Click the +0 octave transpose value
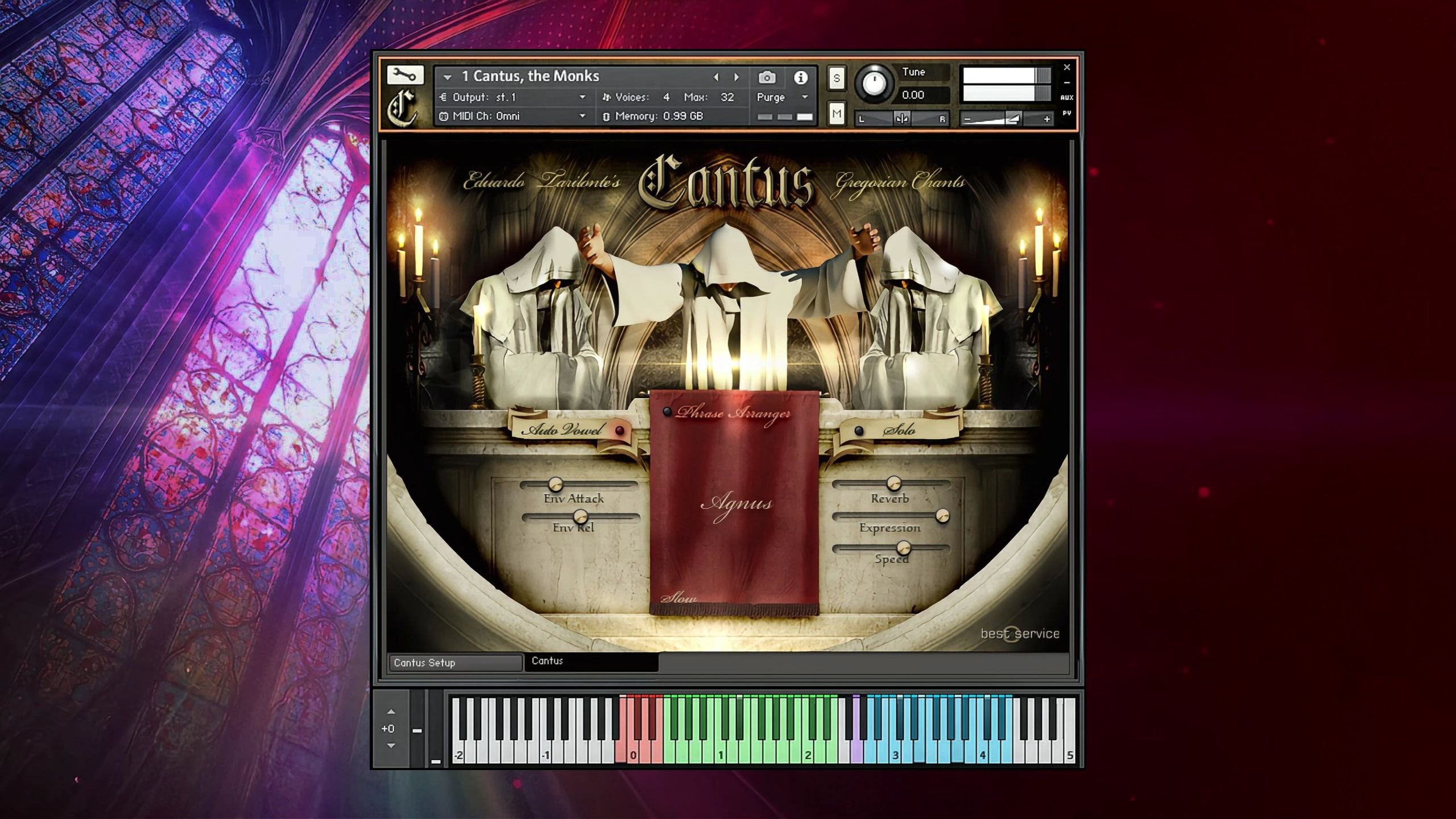Screen dimensions: 1456x819 388,729
